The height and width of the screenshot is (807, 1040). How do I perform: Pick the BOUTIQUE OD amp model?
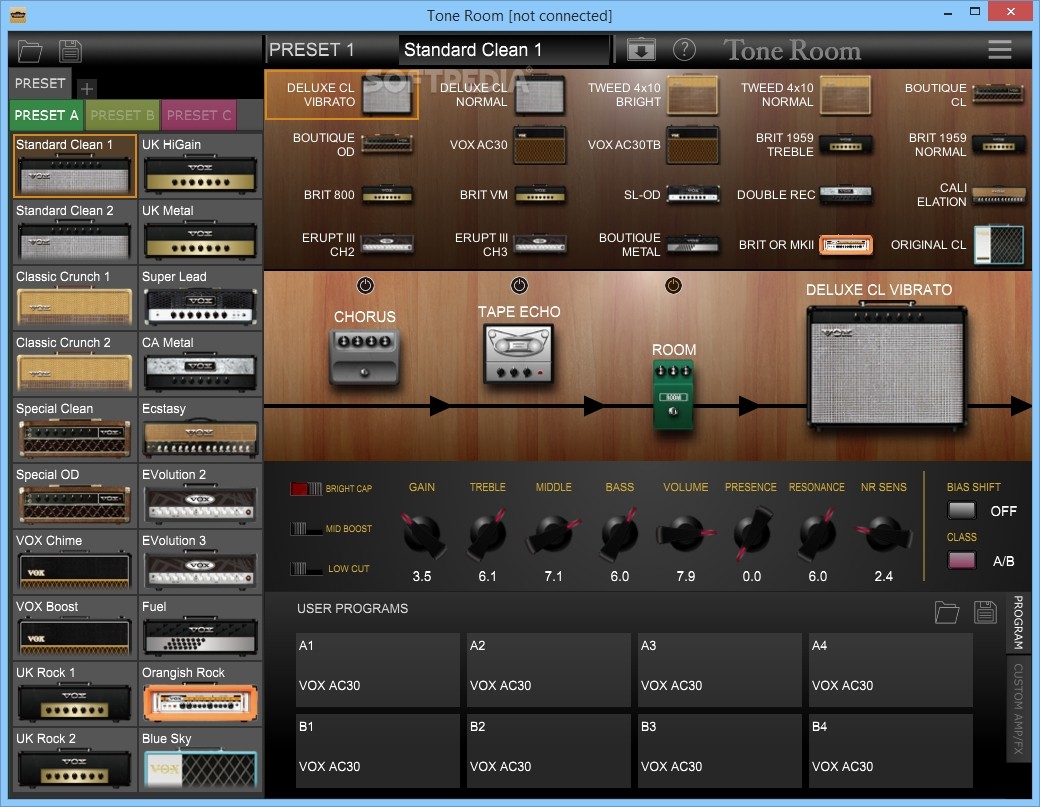coord(353,145)
